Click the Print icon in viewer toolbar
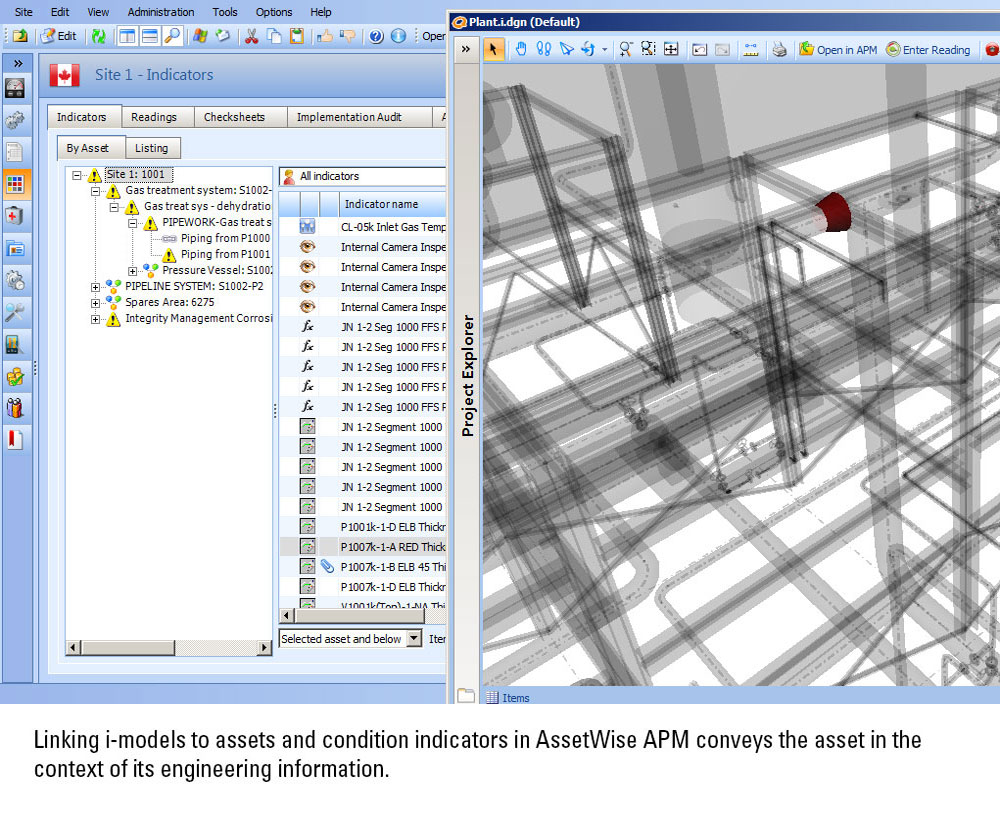 click(779, 49)
